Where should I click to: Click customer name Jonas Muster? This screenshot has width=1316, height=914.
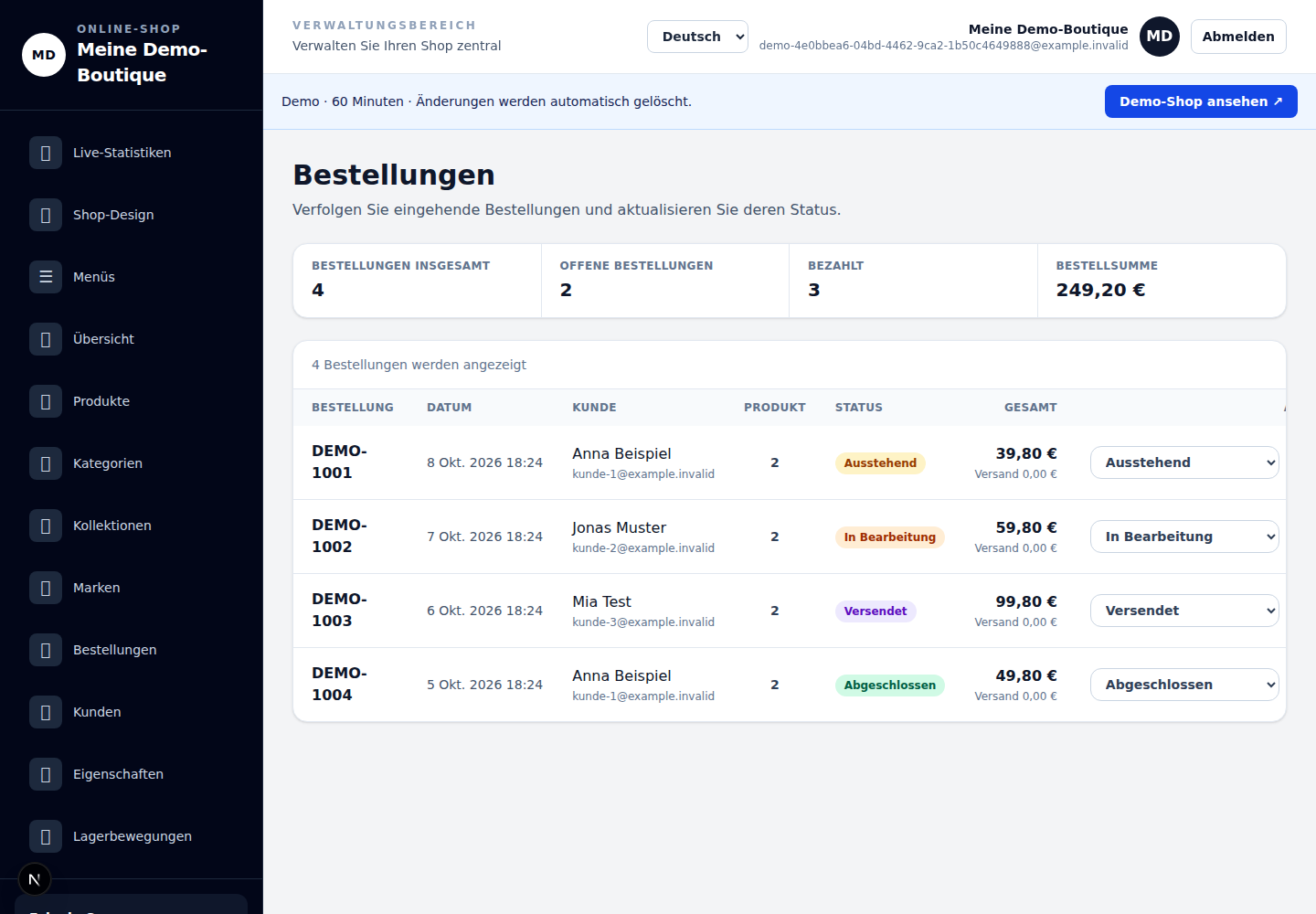pos(619,527)
